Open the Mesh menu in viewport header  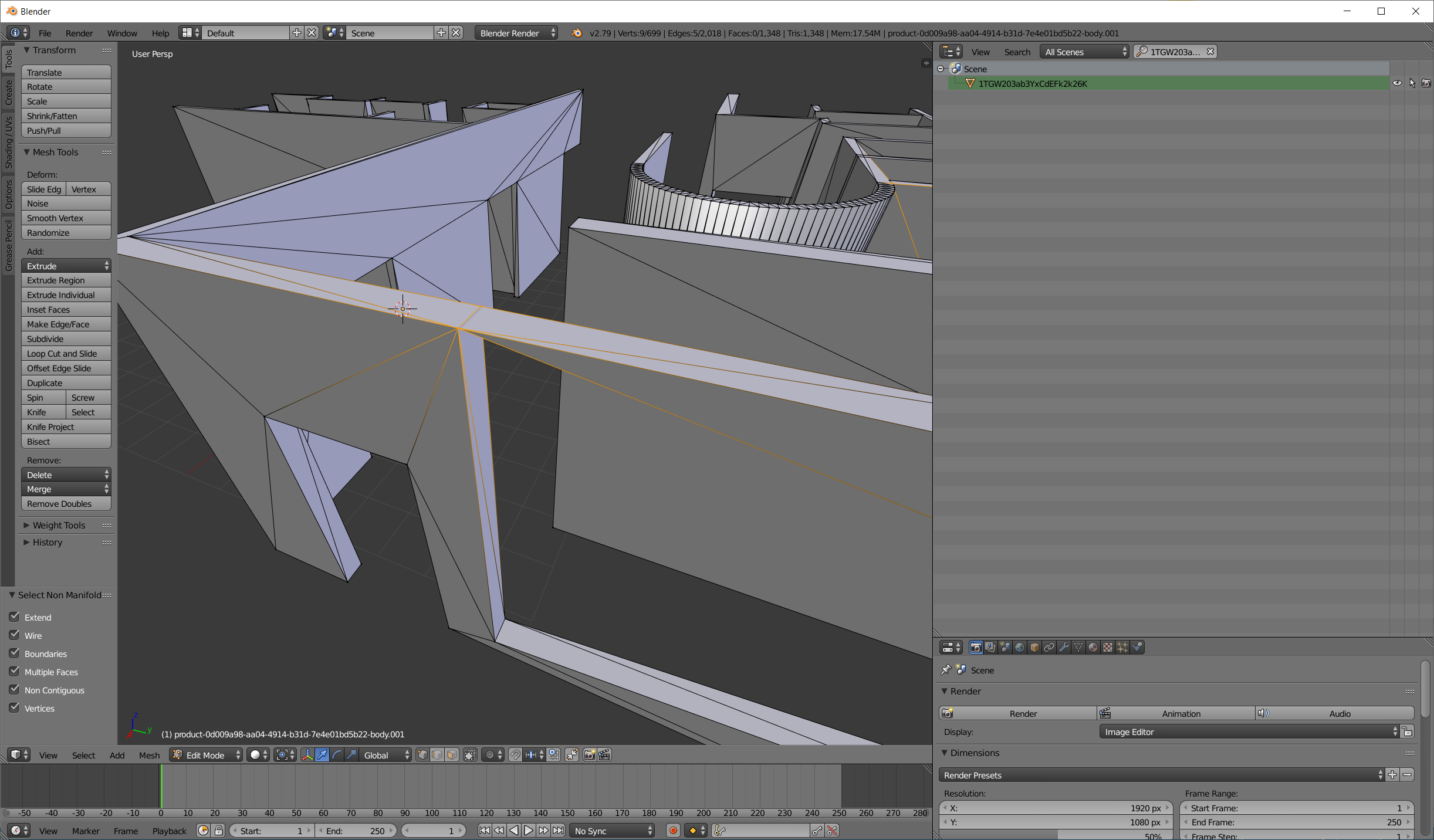click(x=149, y=755)
